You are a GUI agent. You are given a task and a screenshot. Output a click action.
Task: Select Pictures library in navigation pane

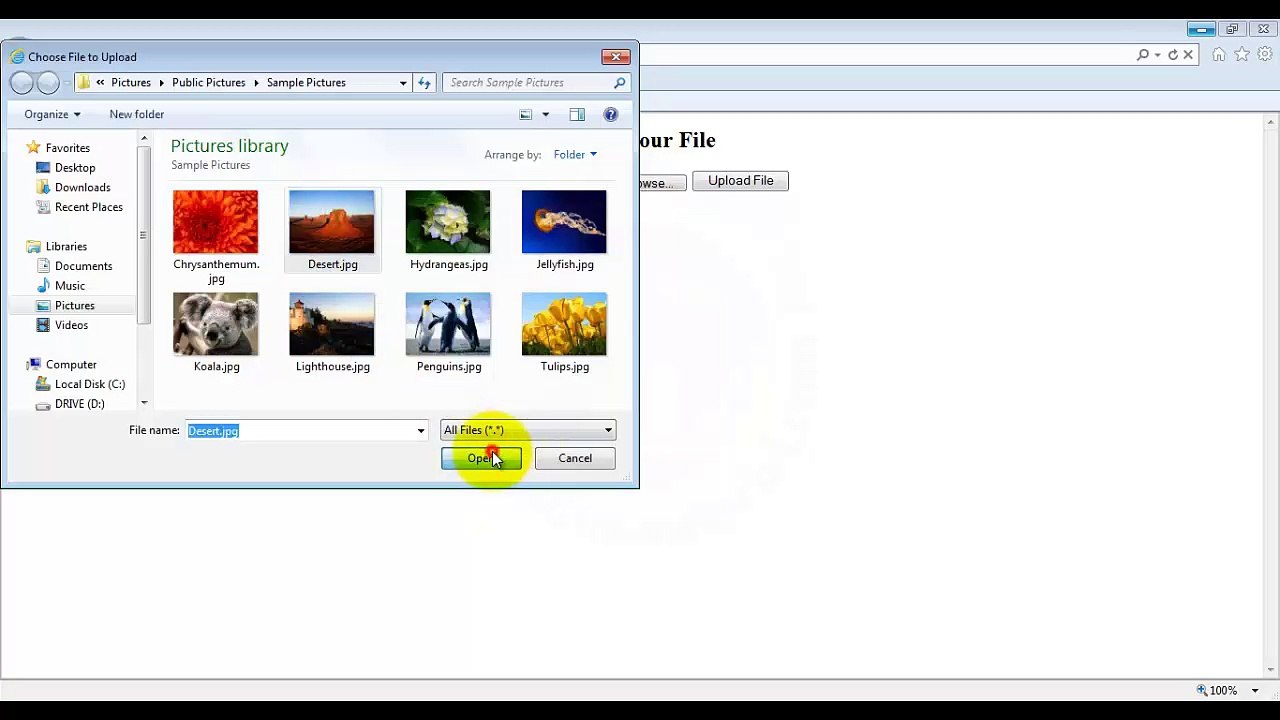[x=74, y=305]
